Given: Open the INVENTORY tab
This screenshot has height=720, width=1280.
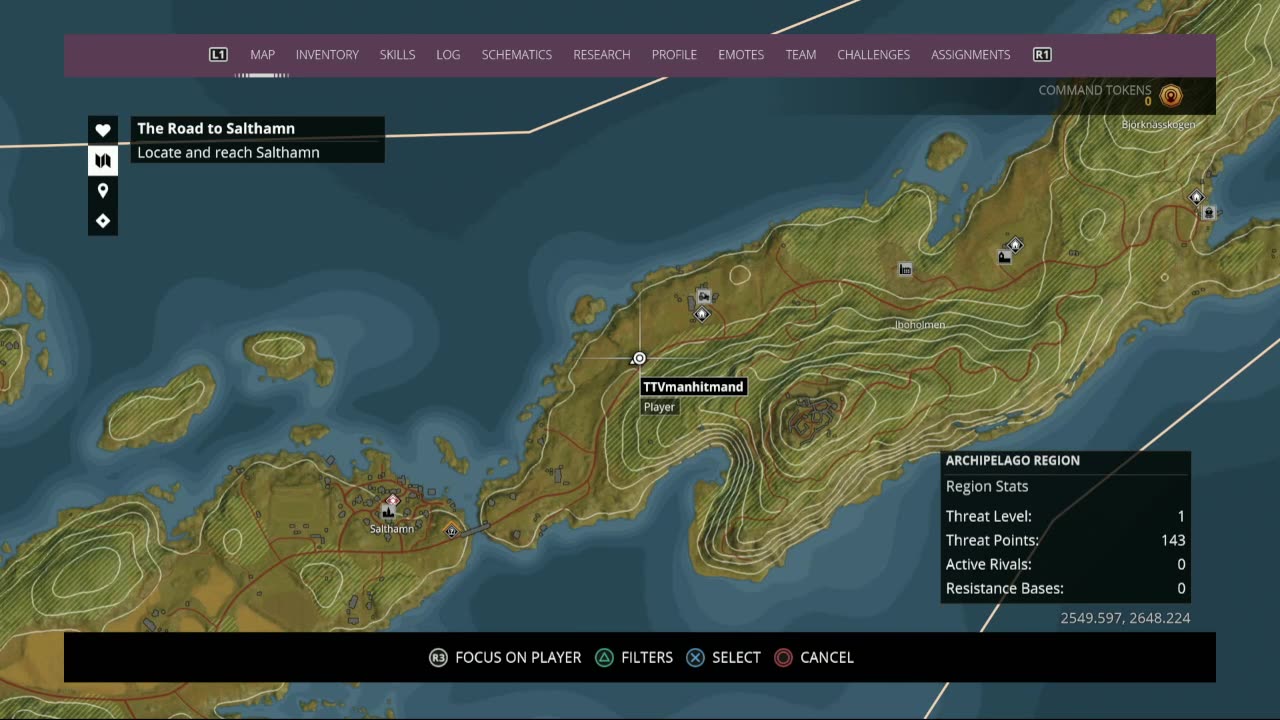Looking at the screenshot, I should (x=327, y=55).
